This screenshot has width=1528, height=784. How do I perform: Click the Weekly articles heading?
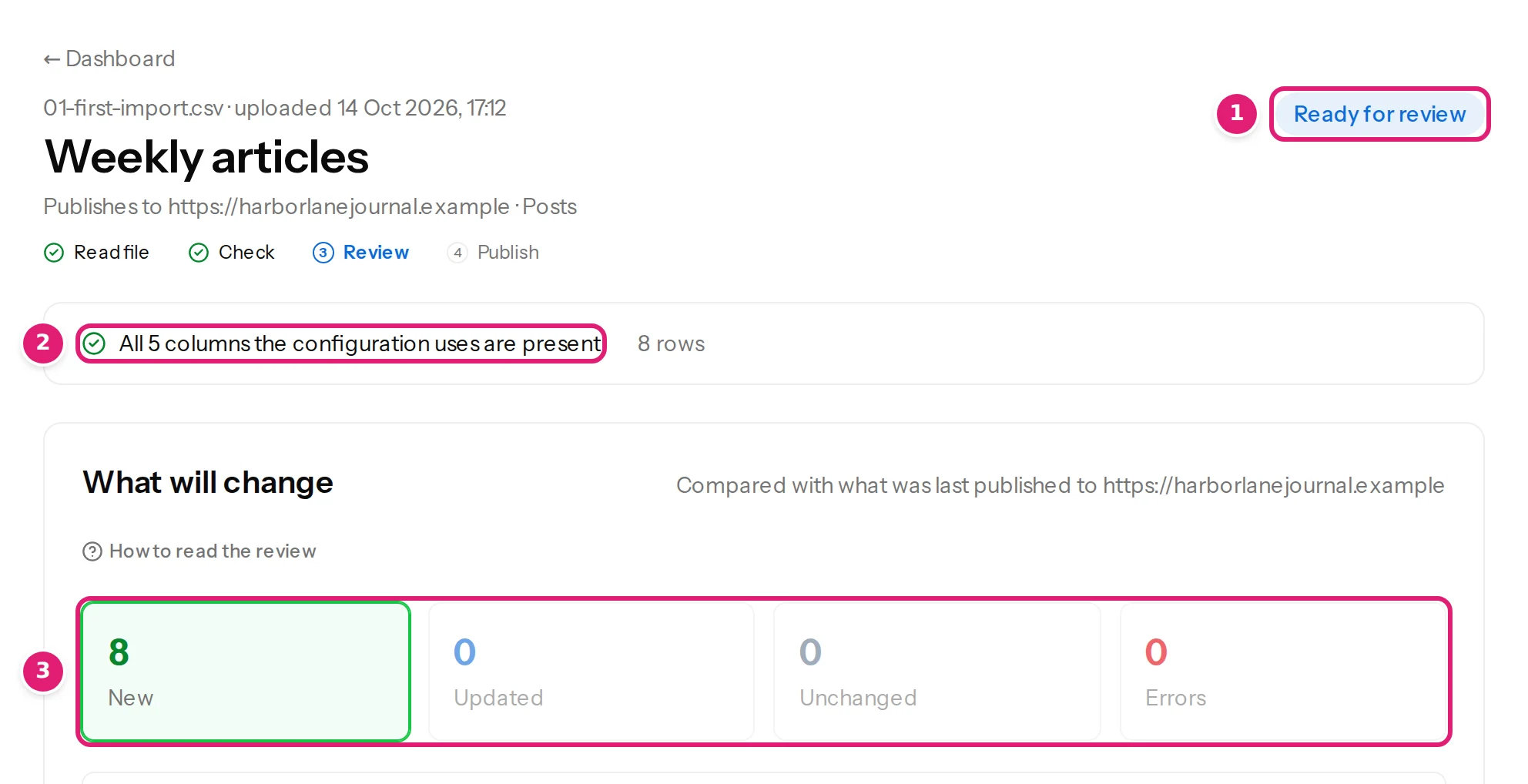tap(206, 157)
